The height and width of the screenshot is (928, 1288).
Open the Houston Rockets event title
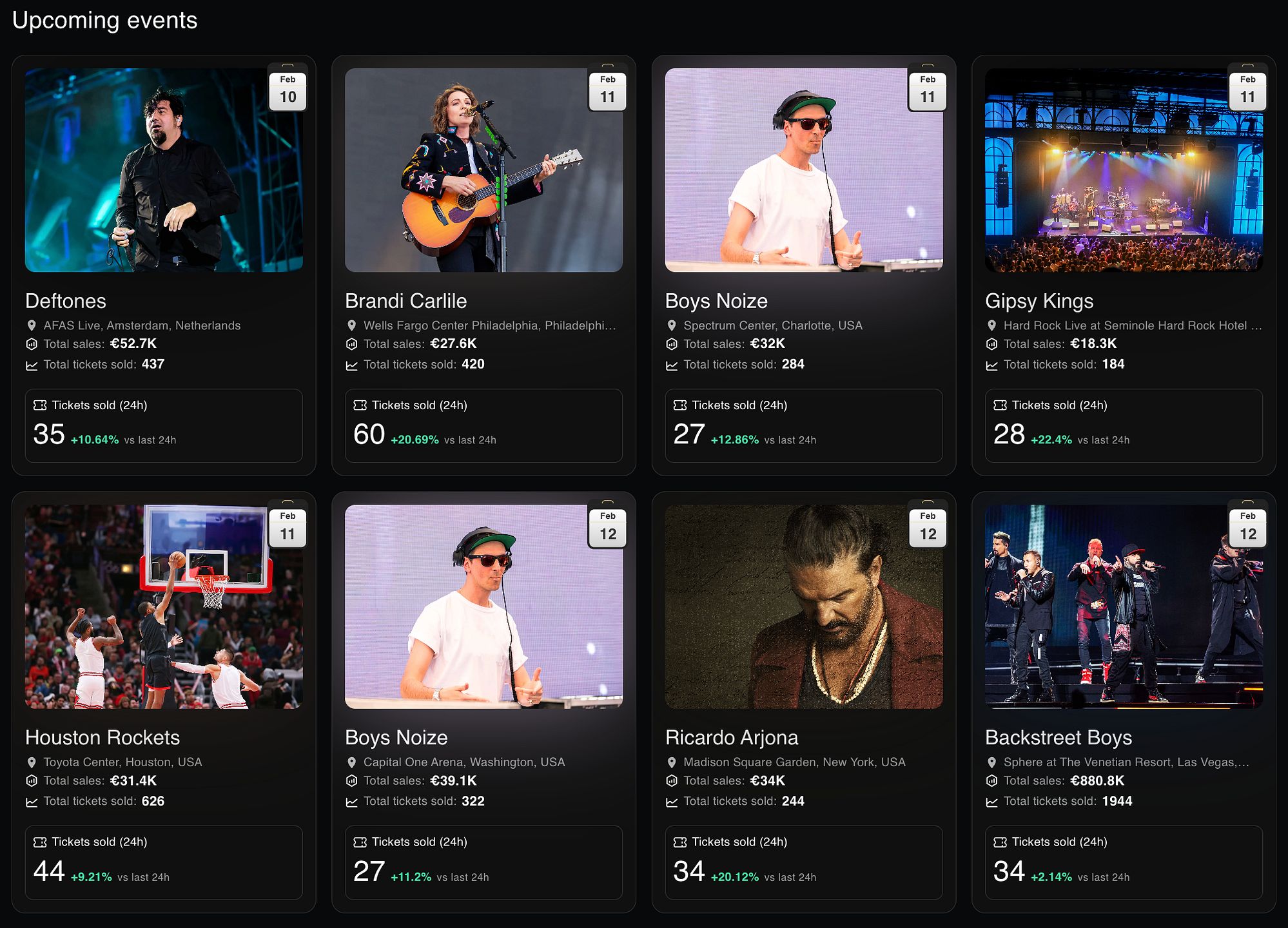[x=102, y=737]
